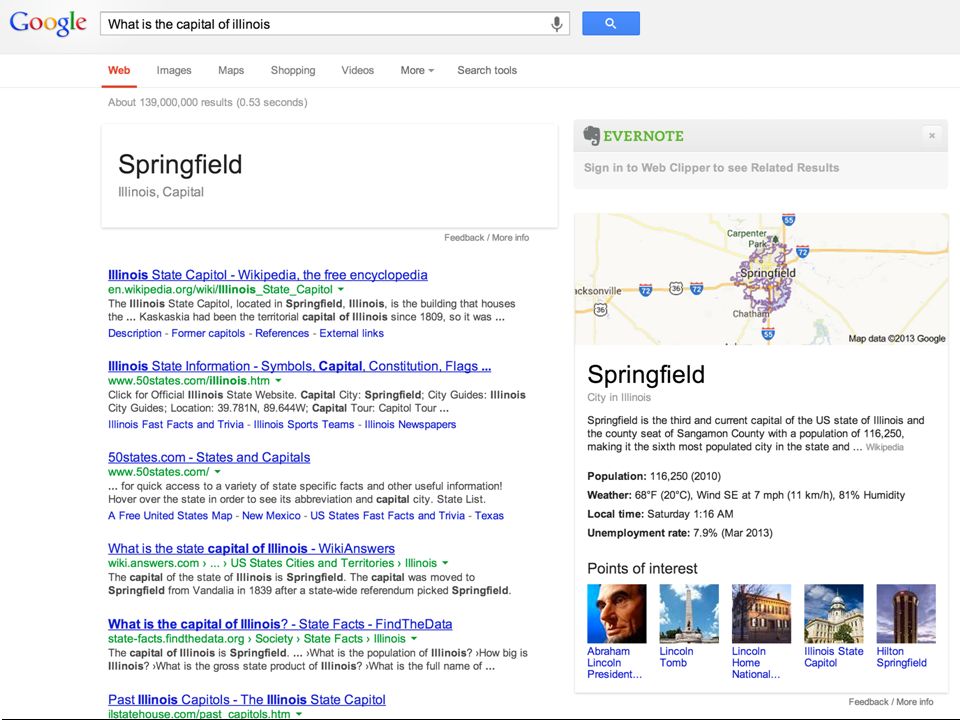Open the 50states.com States and Capitals link
This screenshot has width=960, height=720.
click(209, 457)
